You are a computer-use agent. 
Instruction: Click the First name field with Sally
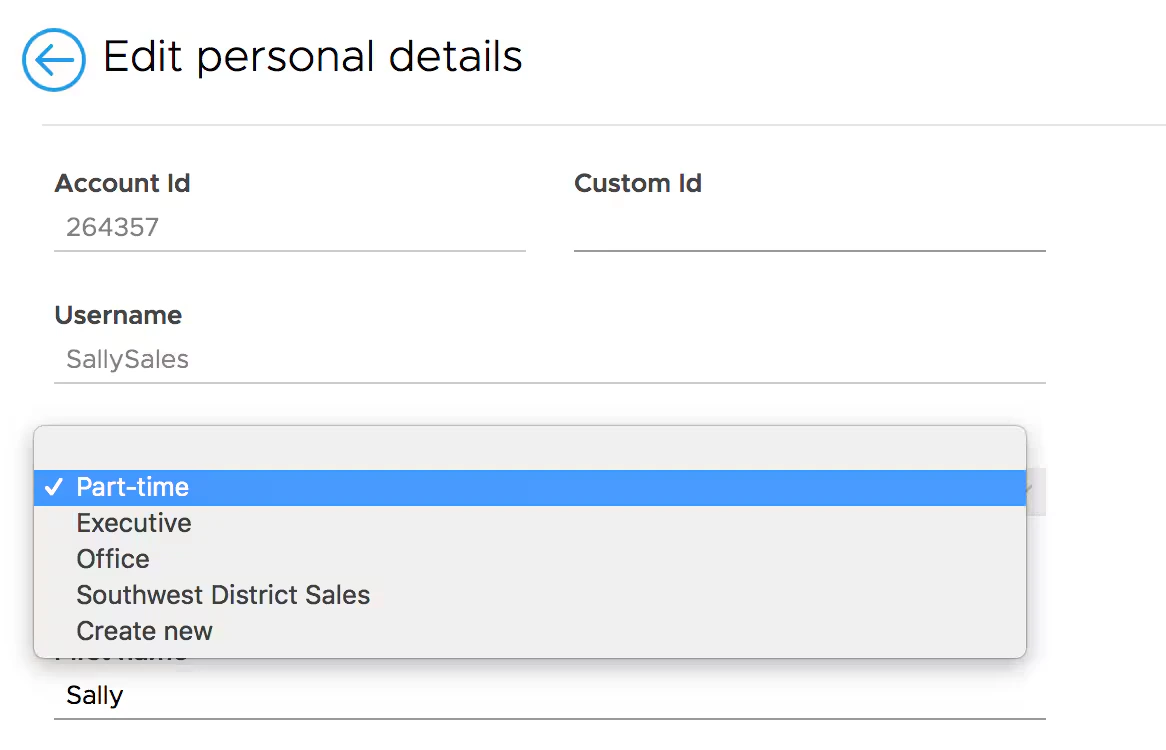550,695
